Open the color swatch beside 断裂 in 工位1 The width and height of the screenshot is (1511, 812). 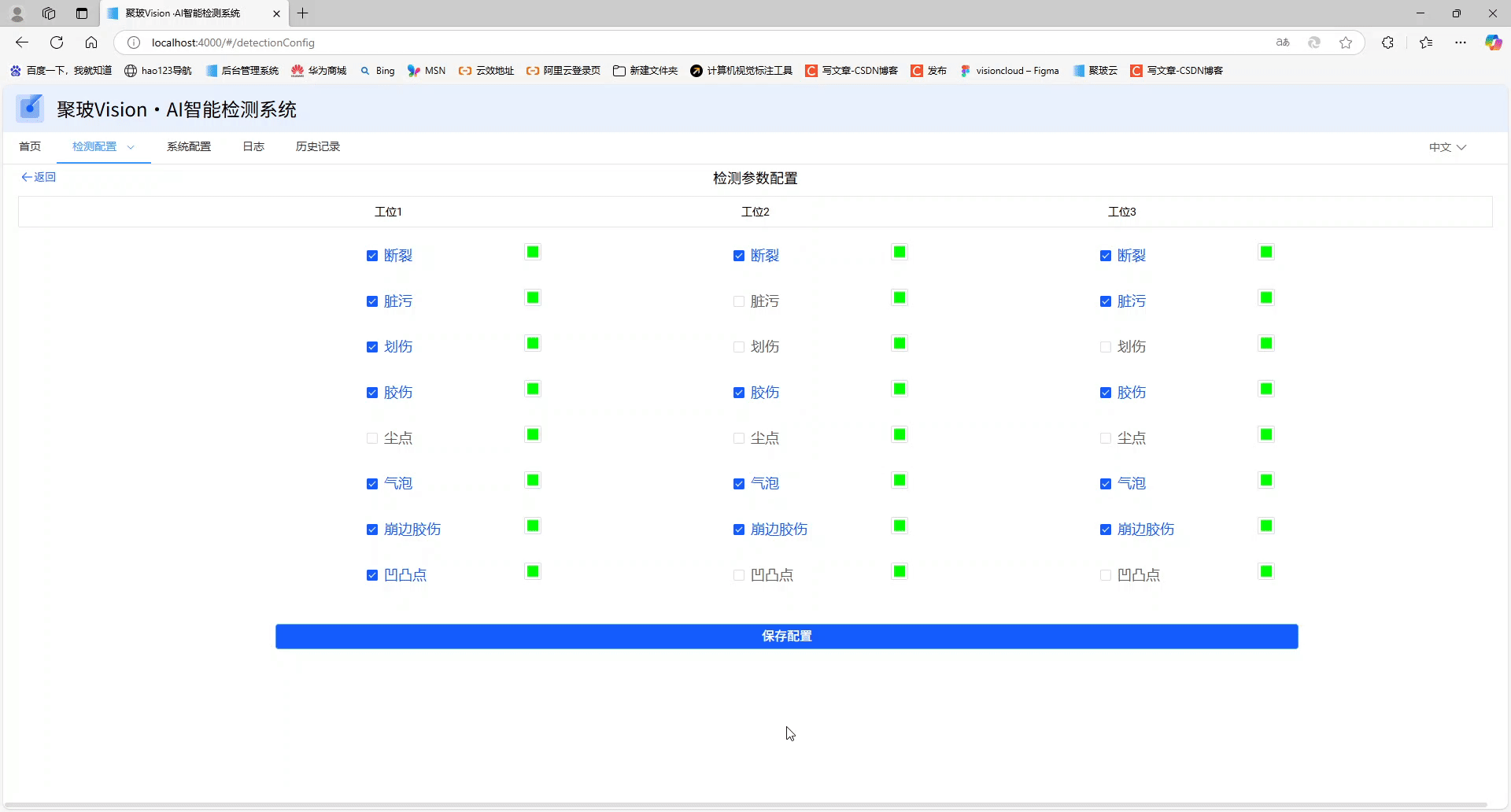coord(533,252)
